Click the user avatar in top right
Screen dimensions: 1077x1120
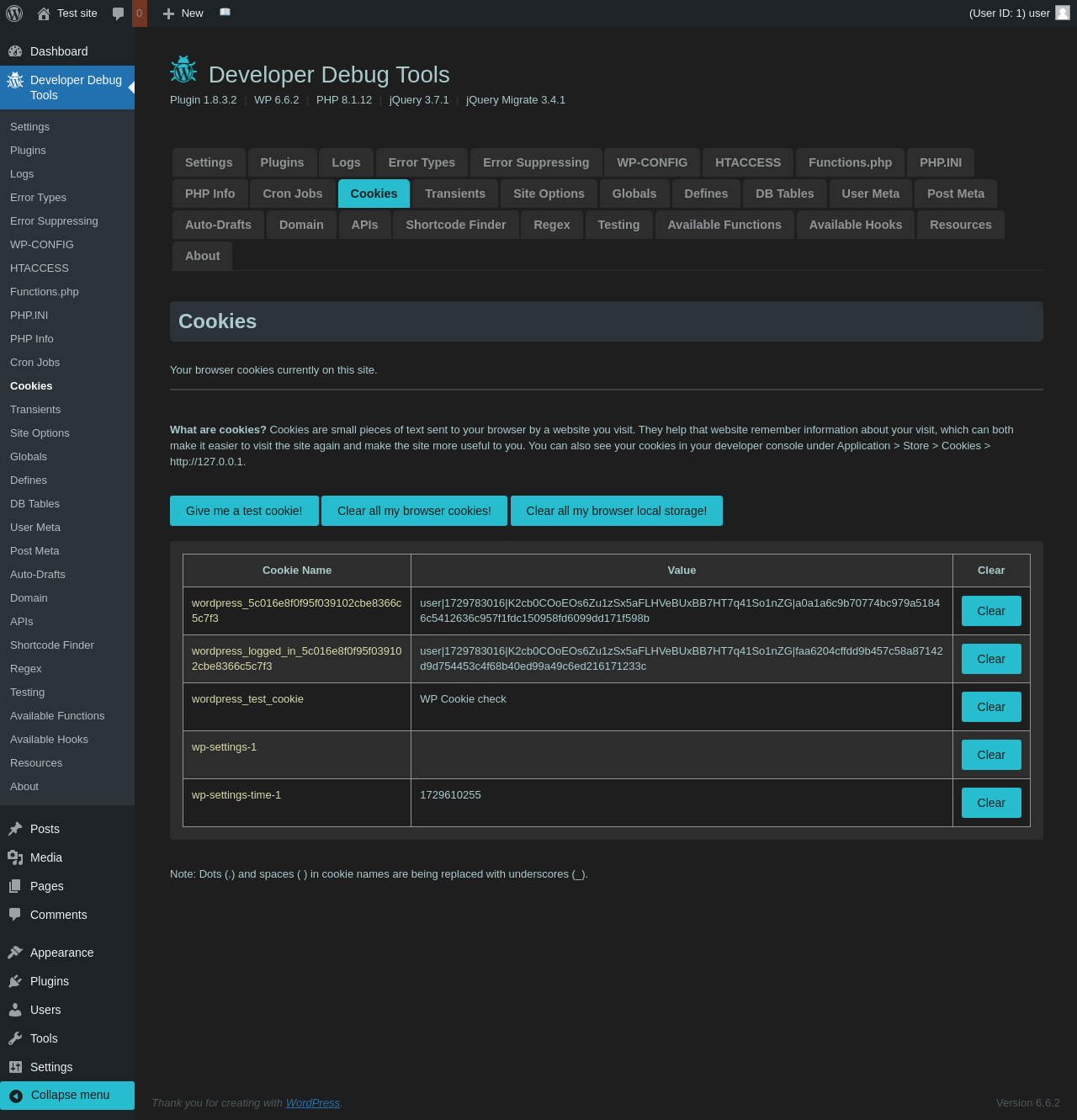1063,13
